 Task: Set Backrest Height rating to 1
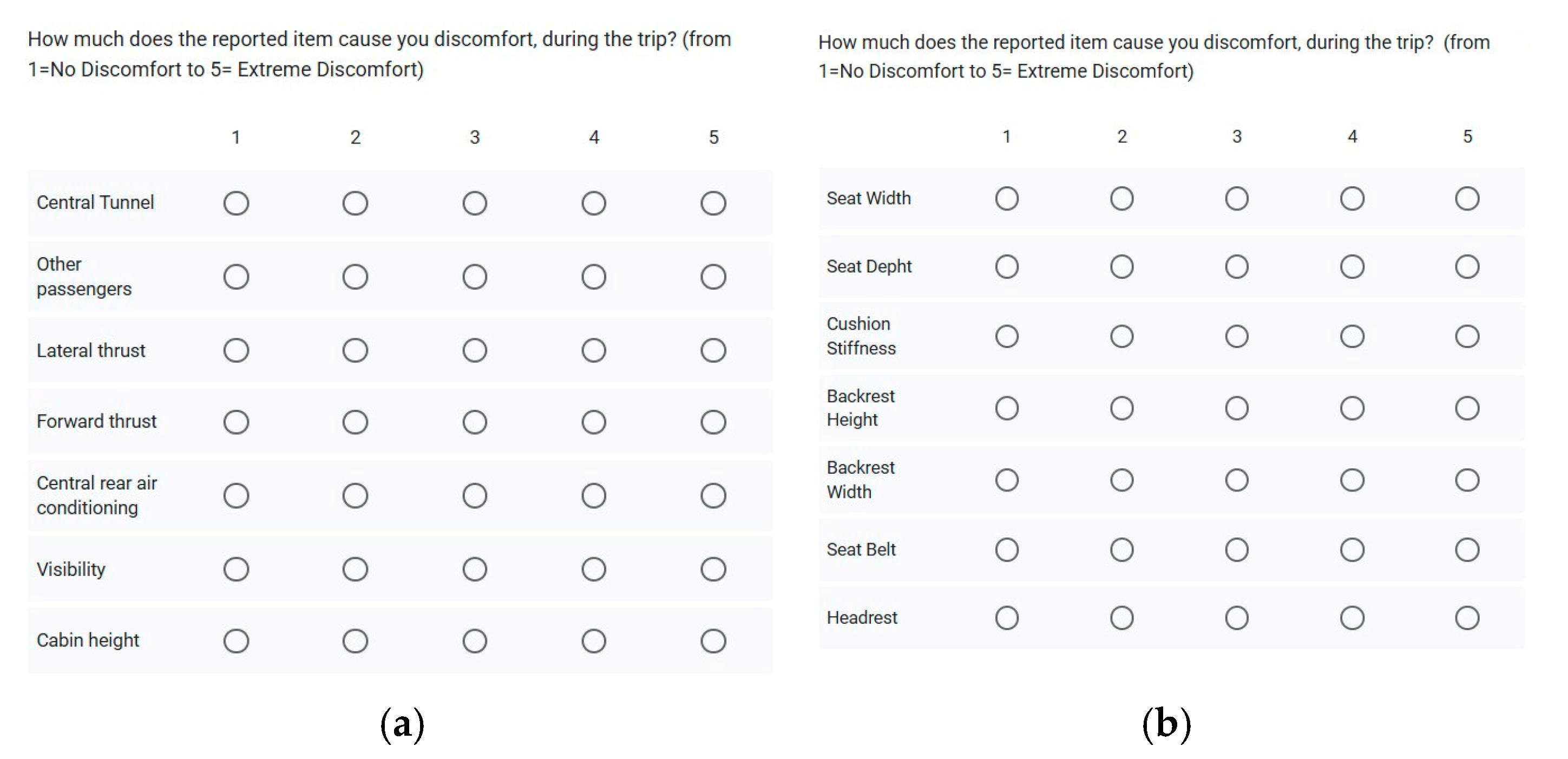1007,408
